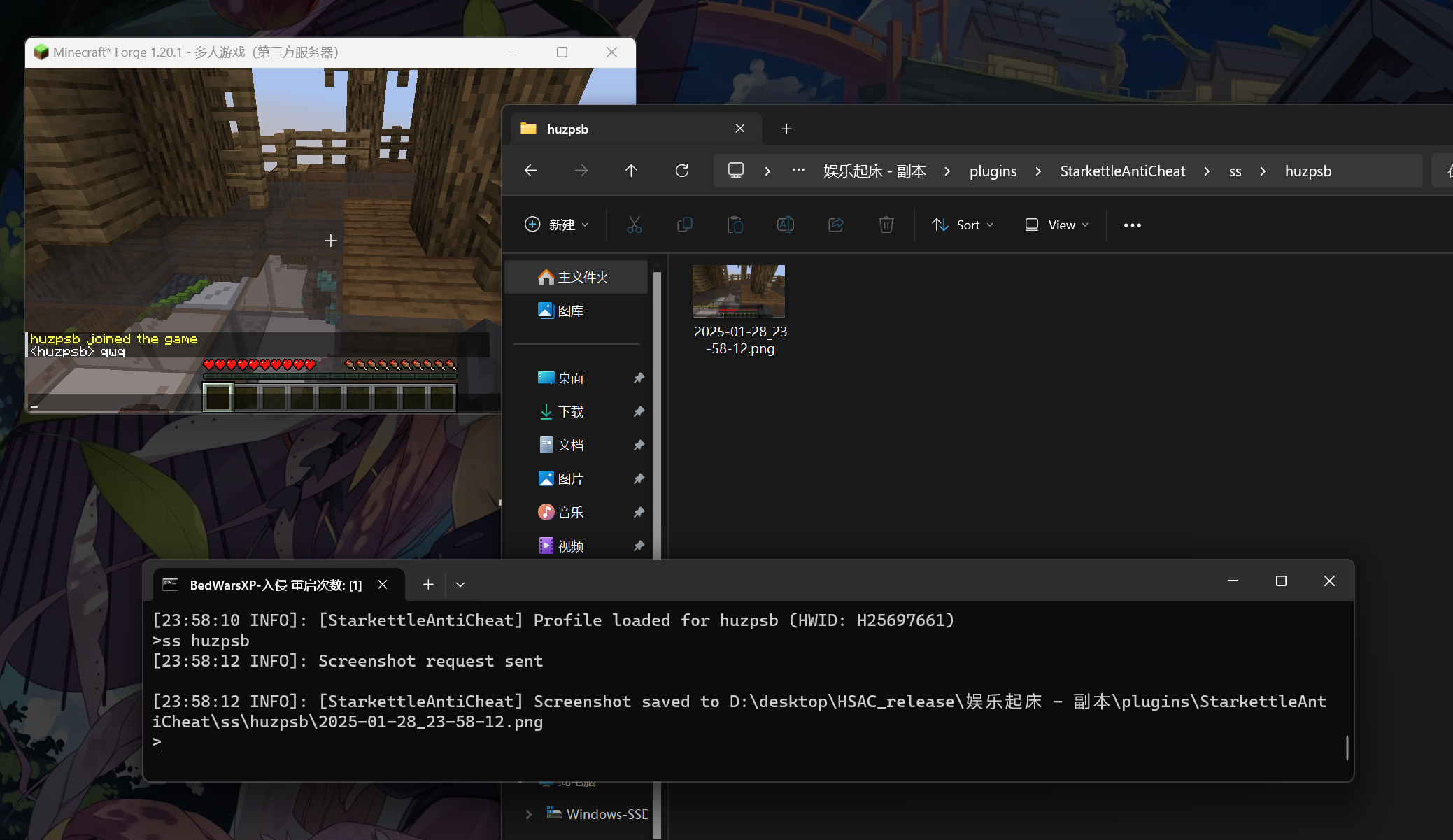This screenshot has height=840, width=1453.
Task: Expand chevron right of the This PC monitor icon
Action: coord(767,171)
